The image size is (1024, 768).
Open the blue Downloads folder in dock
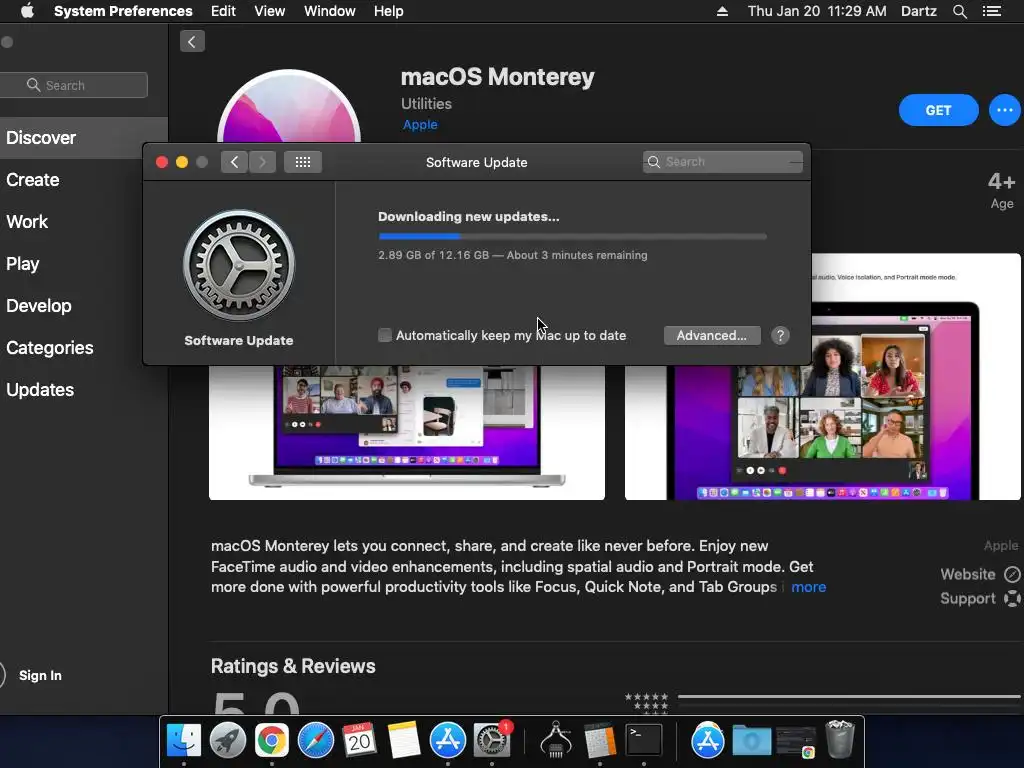[752, 741]
